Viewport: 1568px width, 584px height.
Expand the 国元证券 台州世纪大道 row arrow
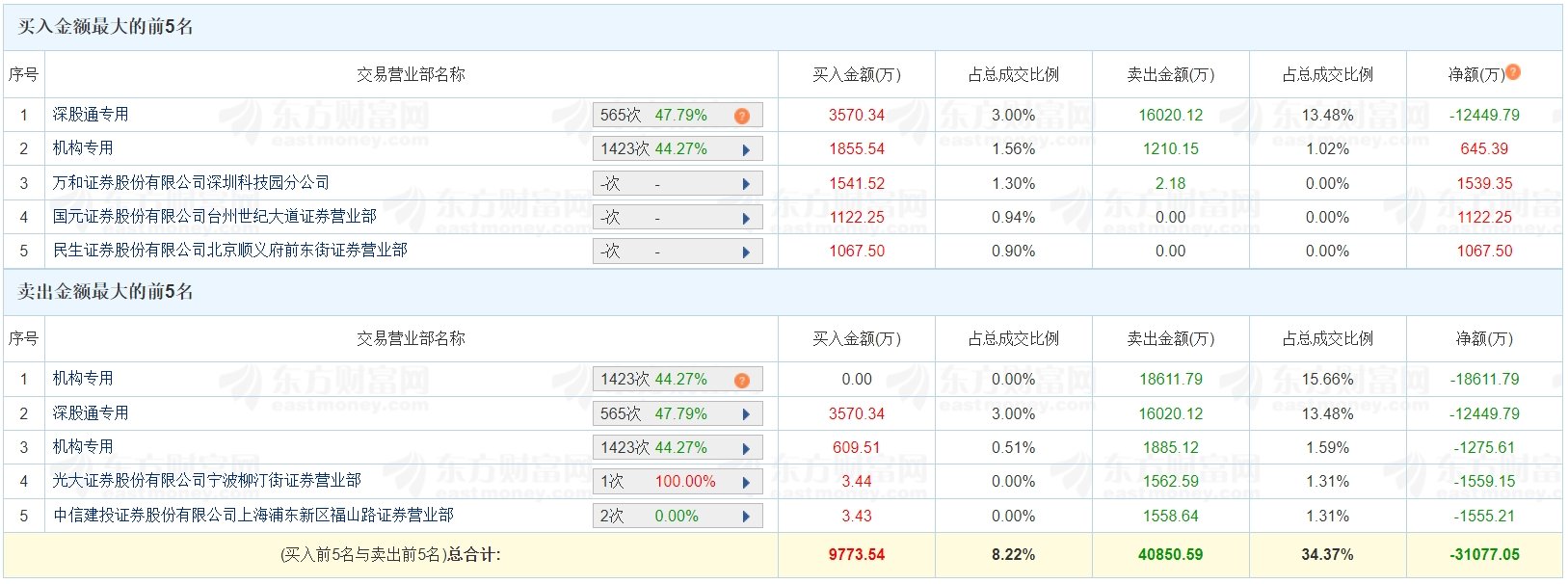tap(746, 218)
